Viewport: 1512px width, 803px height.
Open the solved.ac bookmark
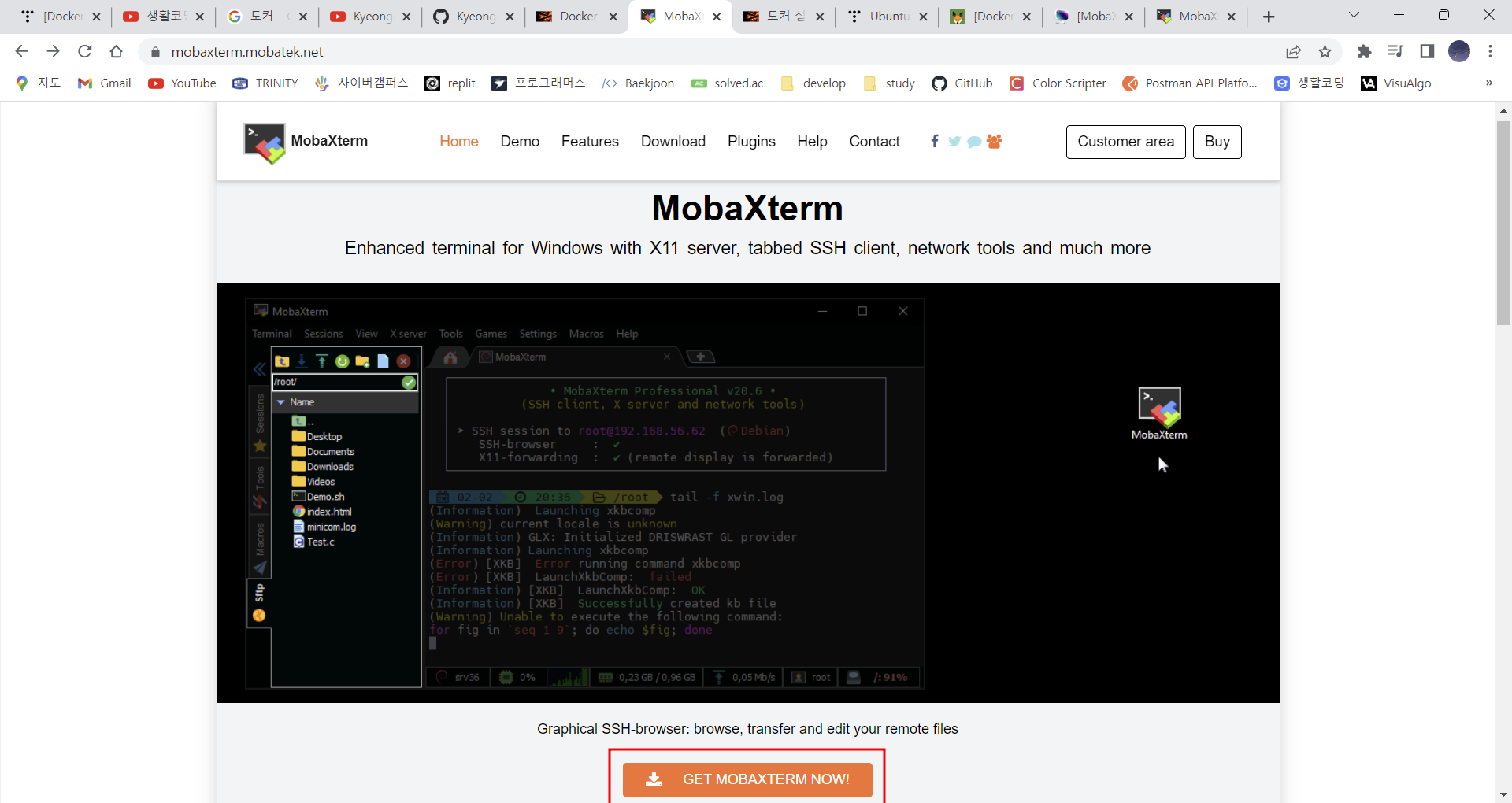727,83
